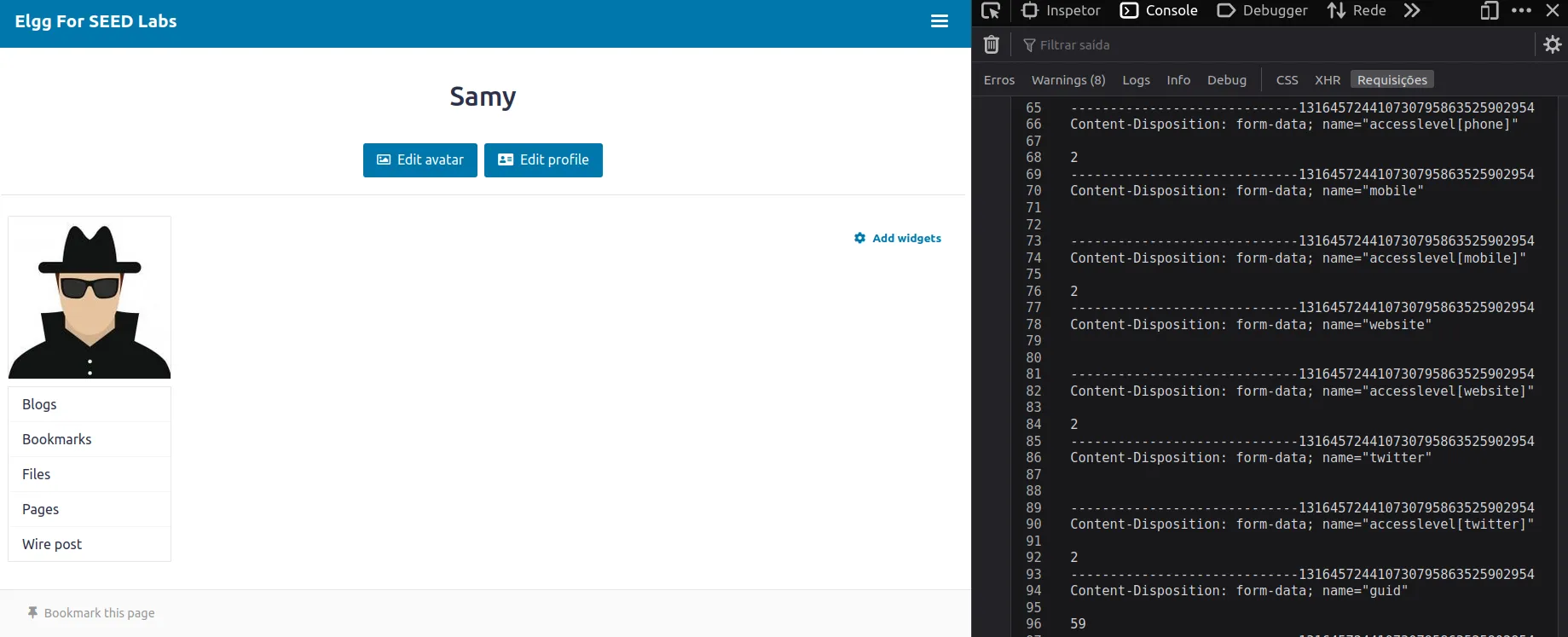
Task: Toggle the Erros filter in console
Action: (x=998, y=80)
